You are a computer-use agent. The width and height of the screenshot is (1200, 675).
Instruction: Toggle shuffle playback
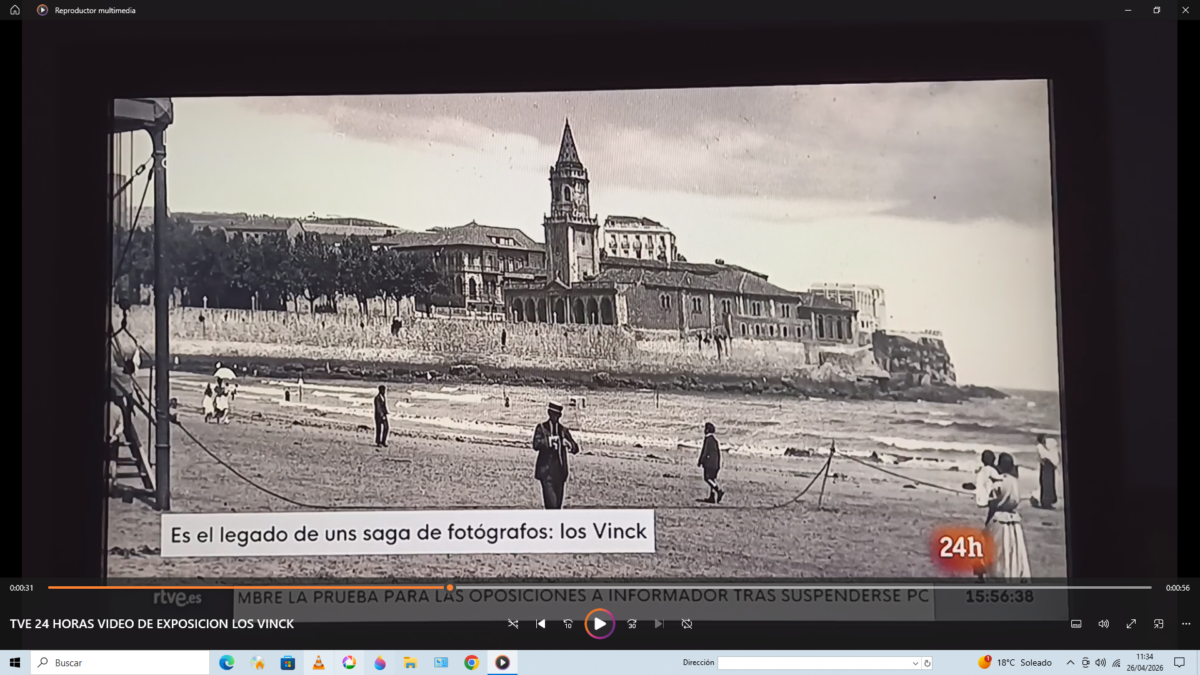(513, 624)
